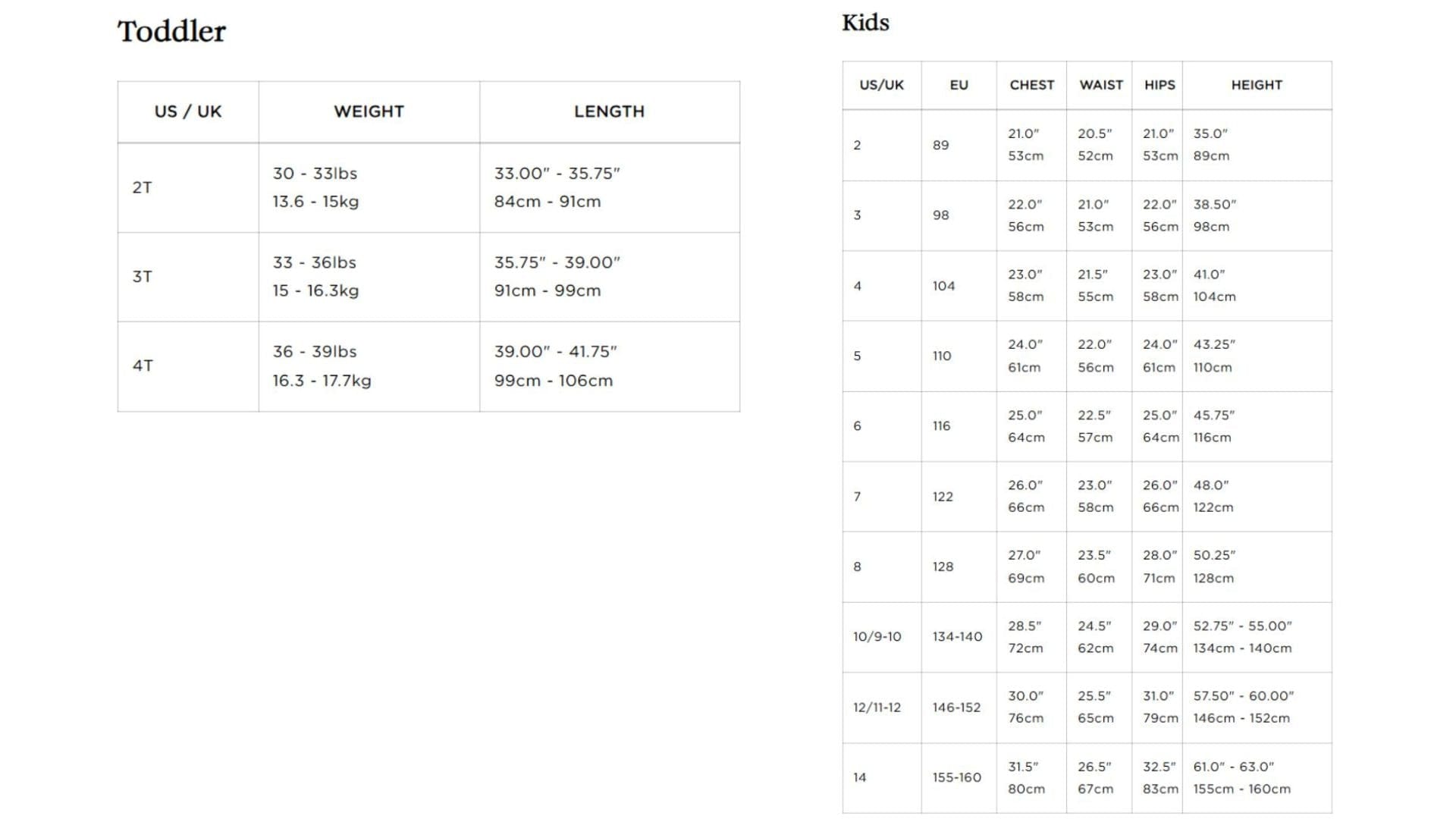
Task: Select the 146cm - 152cm height cell
Action: 1241,718
